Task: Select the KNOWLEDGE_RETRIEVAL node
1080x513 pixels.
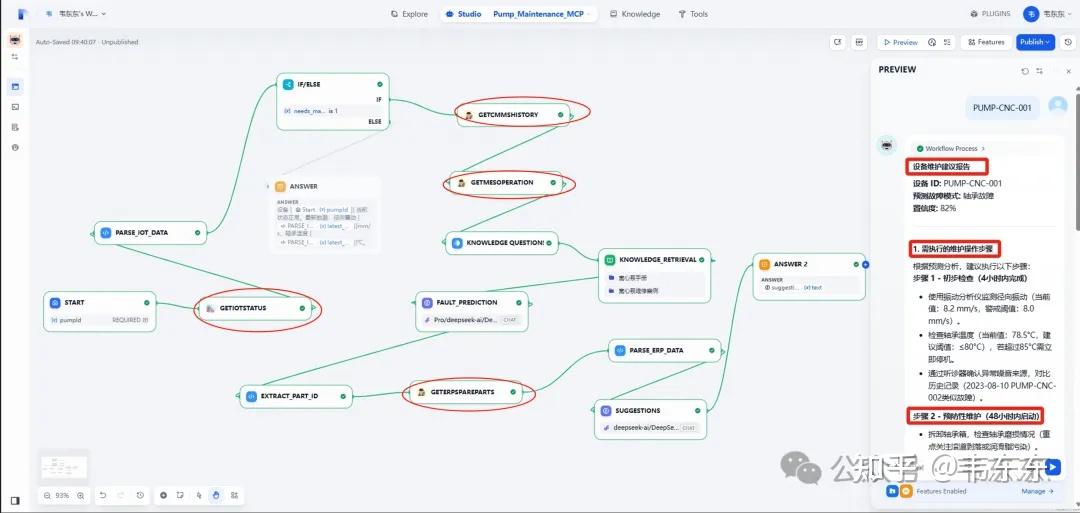Action: click(654, 275)
